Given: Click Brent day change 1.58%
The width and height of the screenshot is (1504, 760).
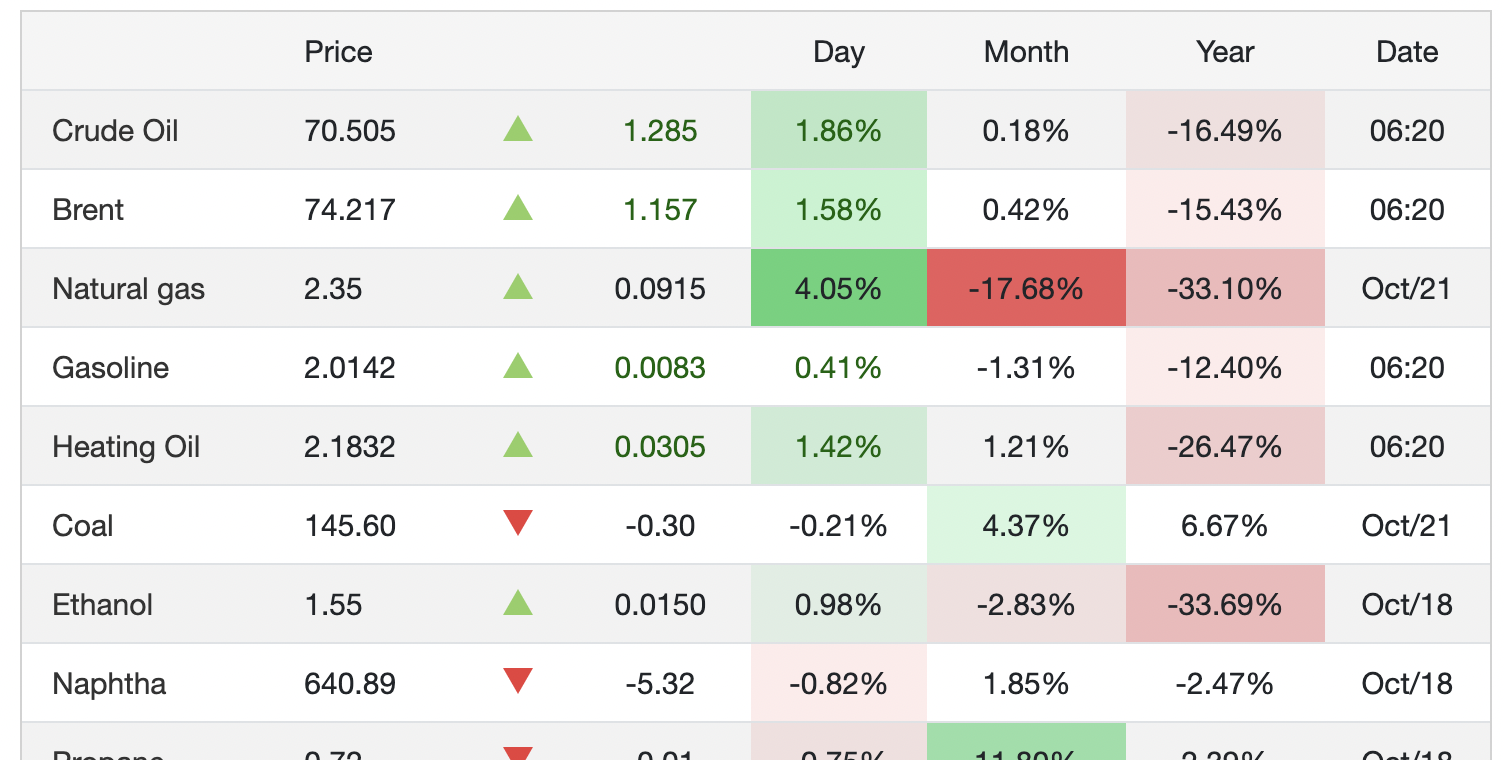Looking at the screenshot, I should [x=838, y=210].
